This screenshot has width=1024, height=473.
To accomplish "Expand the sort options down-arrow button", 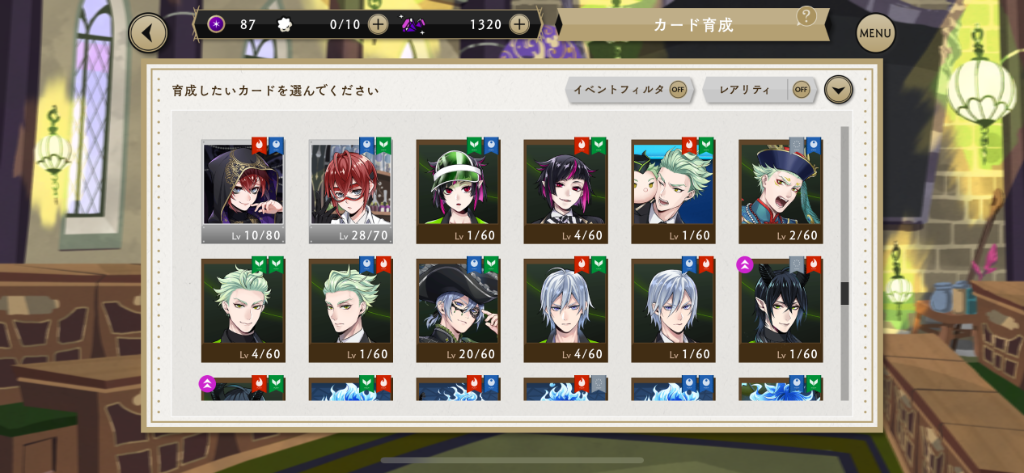I will click(839, 90).
